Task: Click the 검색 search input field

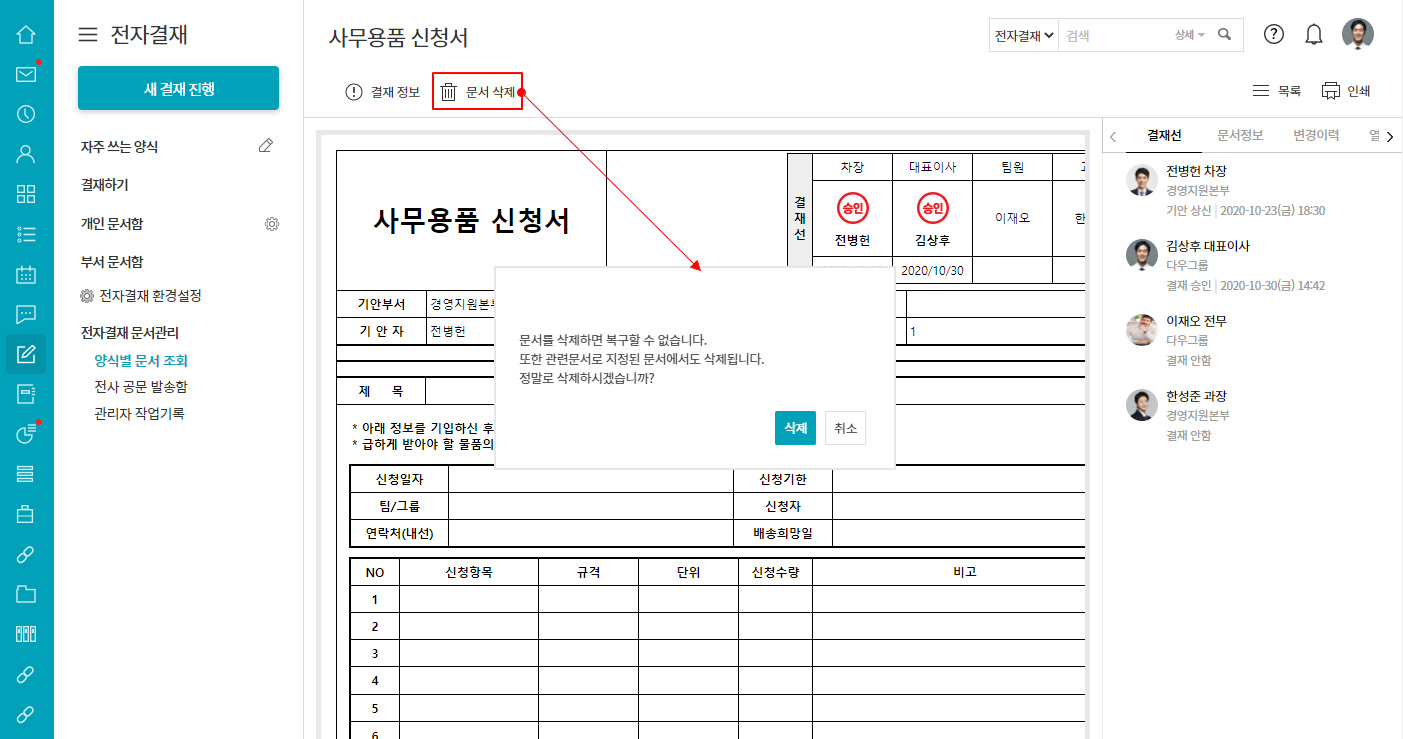Action: coord(1115,35)
